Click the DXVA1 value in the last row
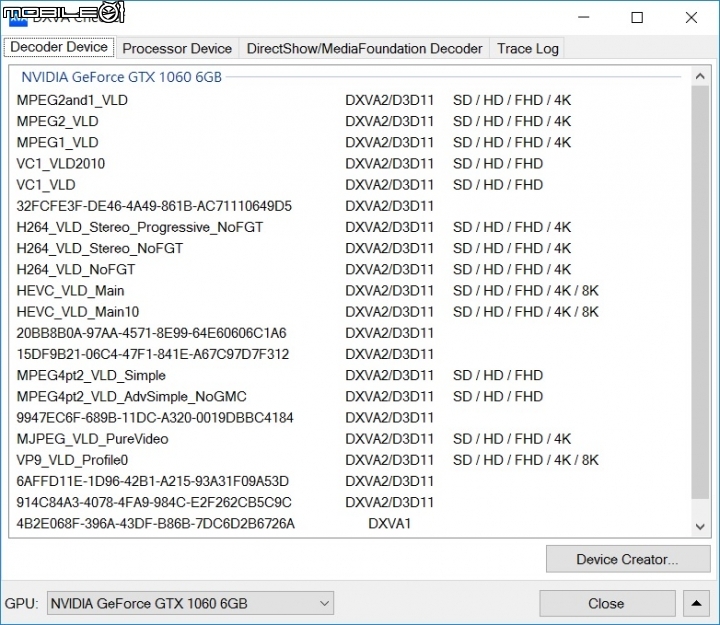 (x=389, y=524)
